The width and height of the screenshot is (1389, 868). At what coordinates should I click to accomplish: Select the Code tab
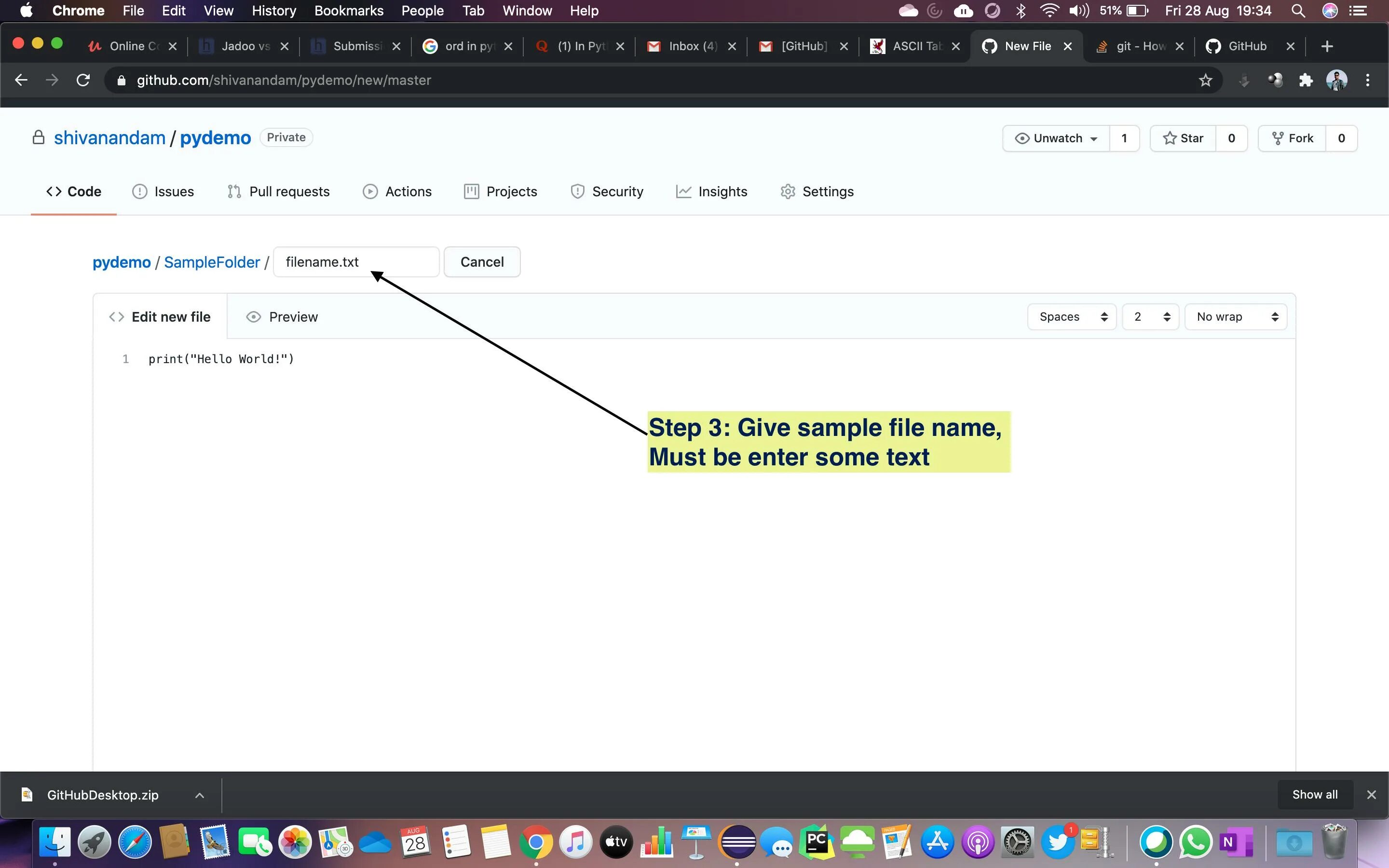click(x=73, y=192)
